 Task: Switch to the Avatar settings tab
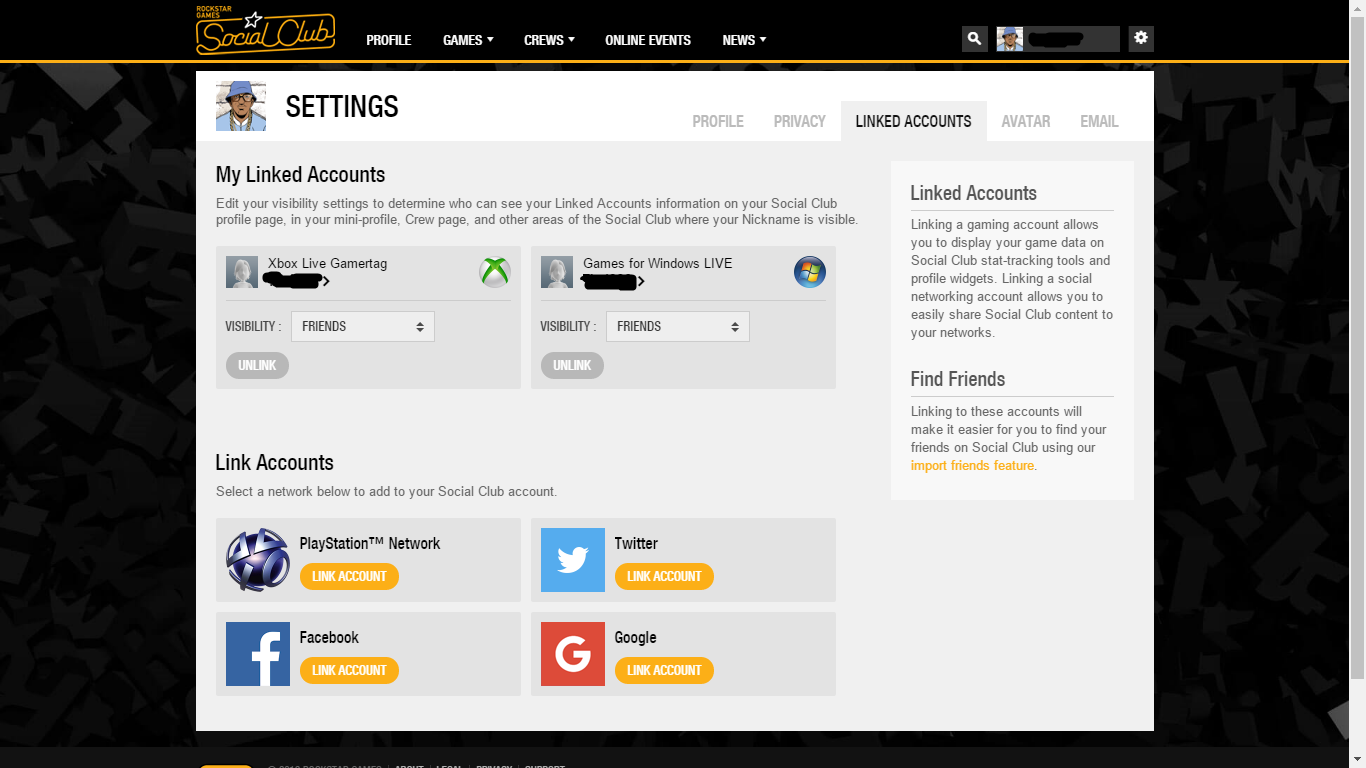(x=1026, y=121)
